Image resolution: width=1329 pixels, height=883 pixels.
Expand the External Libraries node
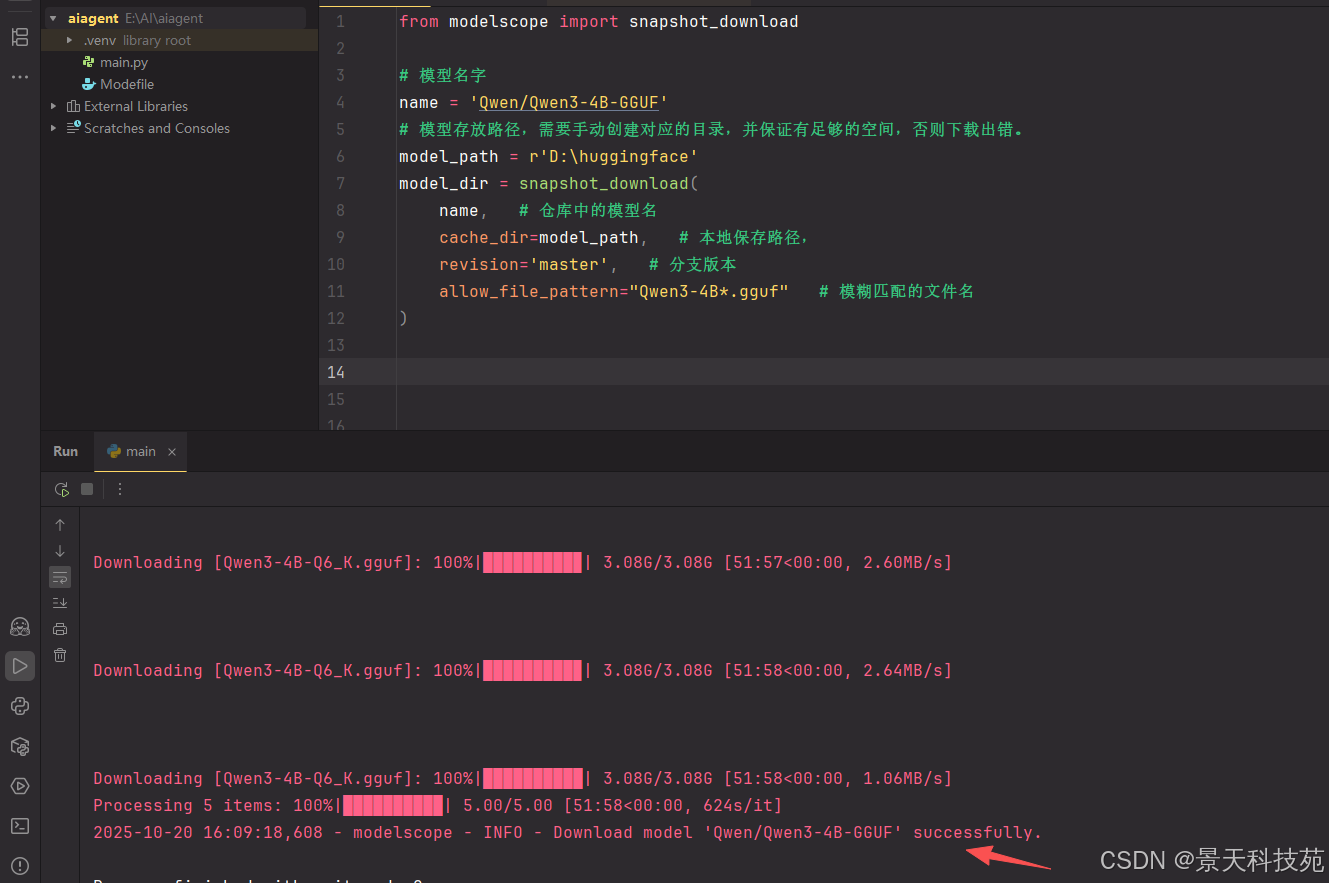click(53, 106)
